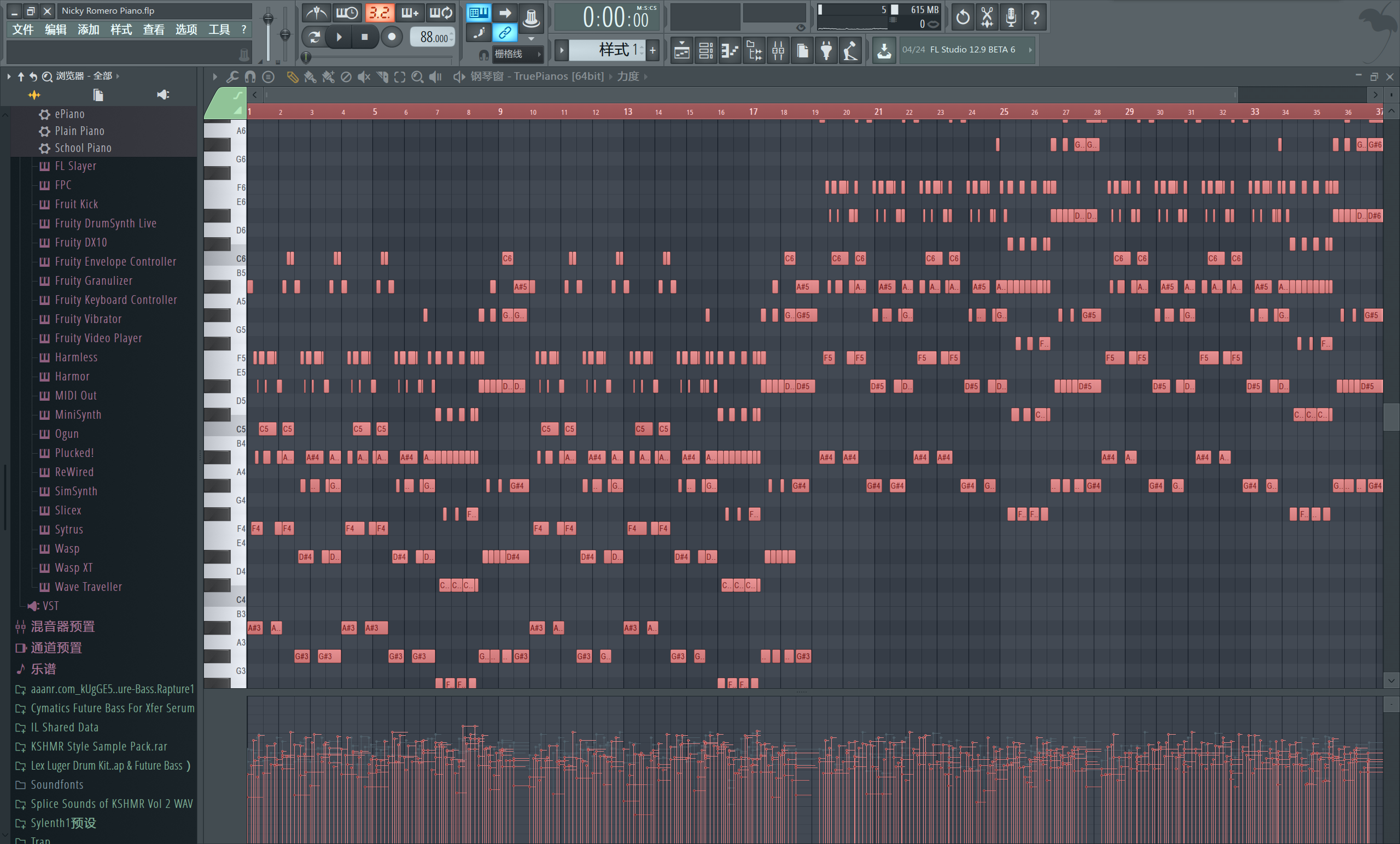
Task: Toggle typing keyboard to piano
Action: point(479,13)
